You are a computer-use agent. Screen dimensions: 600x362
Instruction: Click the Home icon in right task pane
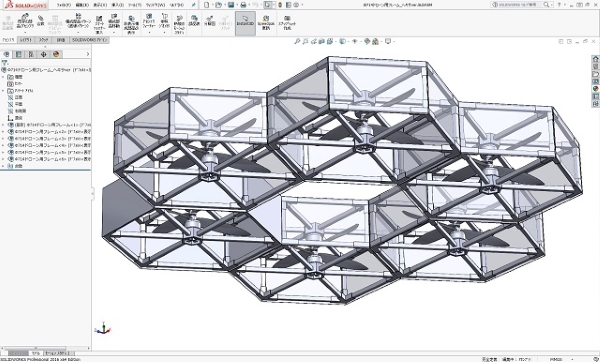click(x=595, y=59)
